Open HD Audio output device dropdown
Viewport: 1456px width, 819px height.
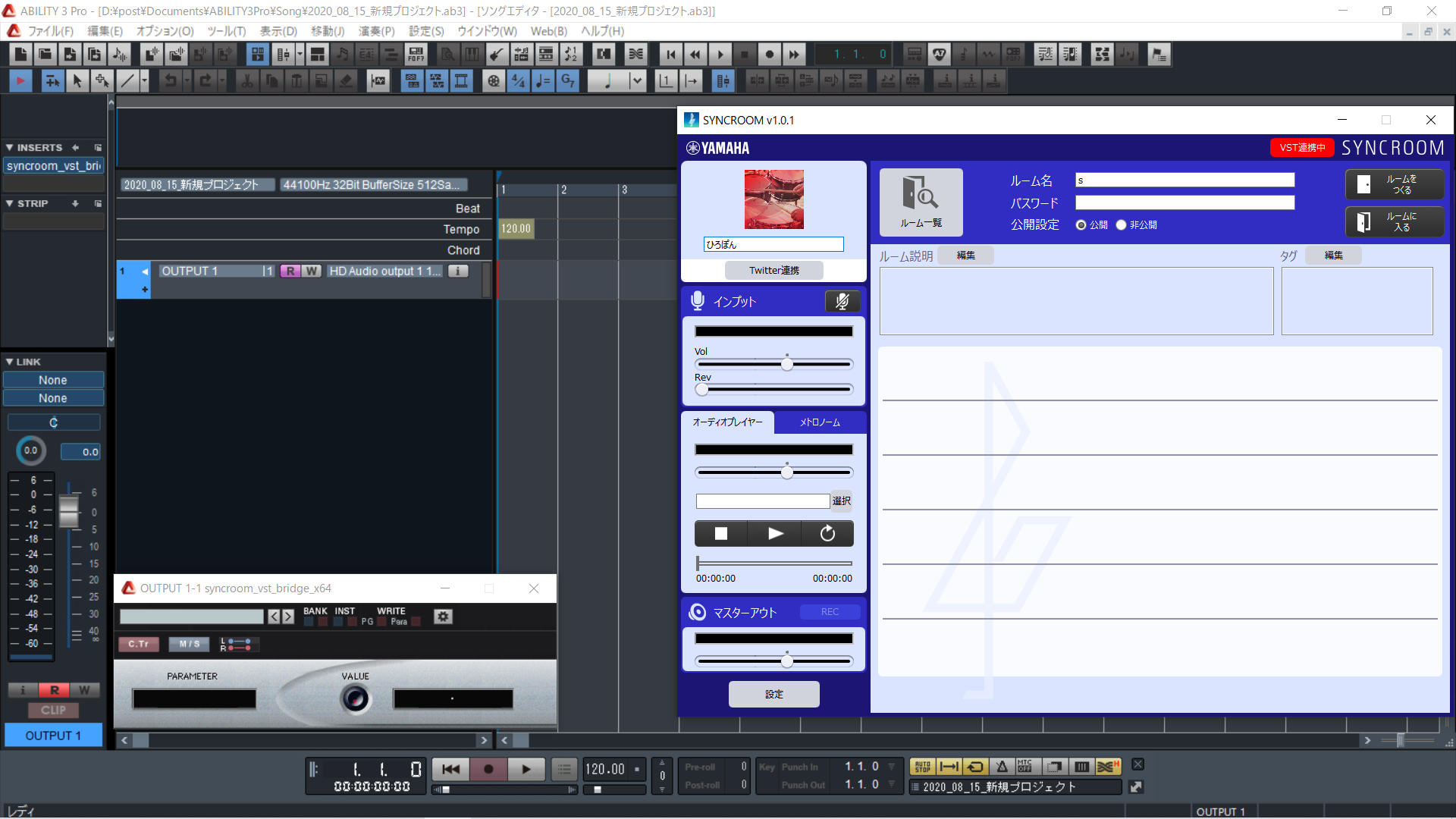point(386,271)
